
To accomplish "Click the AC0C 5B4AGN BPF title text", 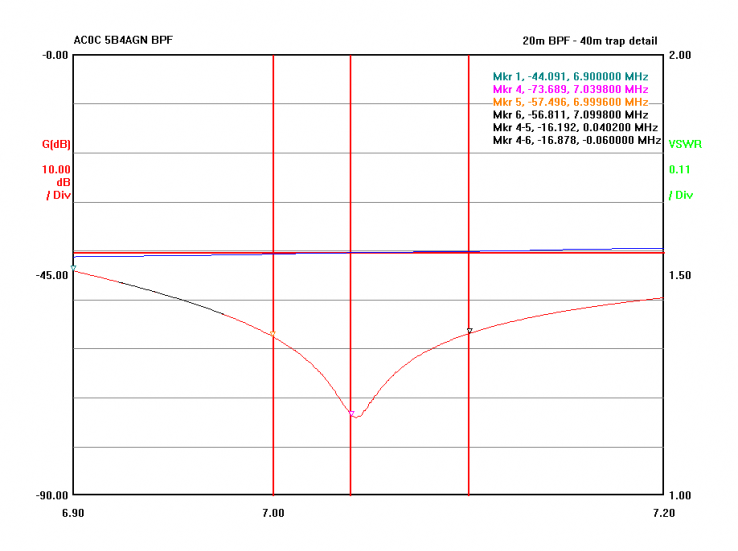I will coord(129,41).
